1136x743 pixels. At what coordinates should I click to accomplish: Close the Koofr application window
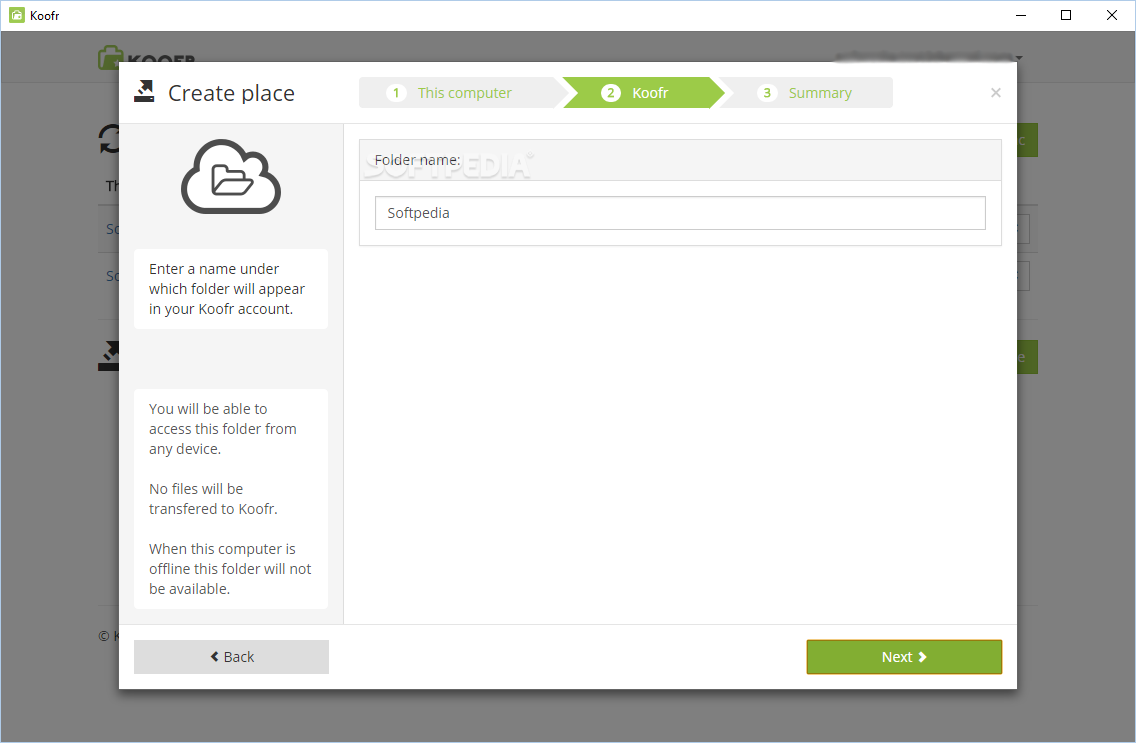1111,15
